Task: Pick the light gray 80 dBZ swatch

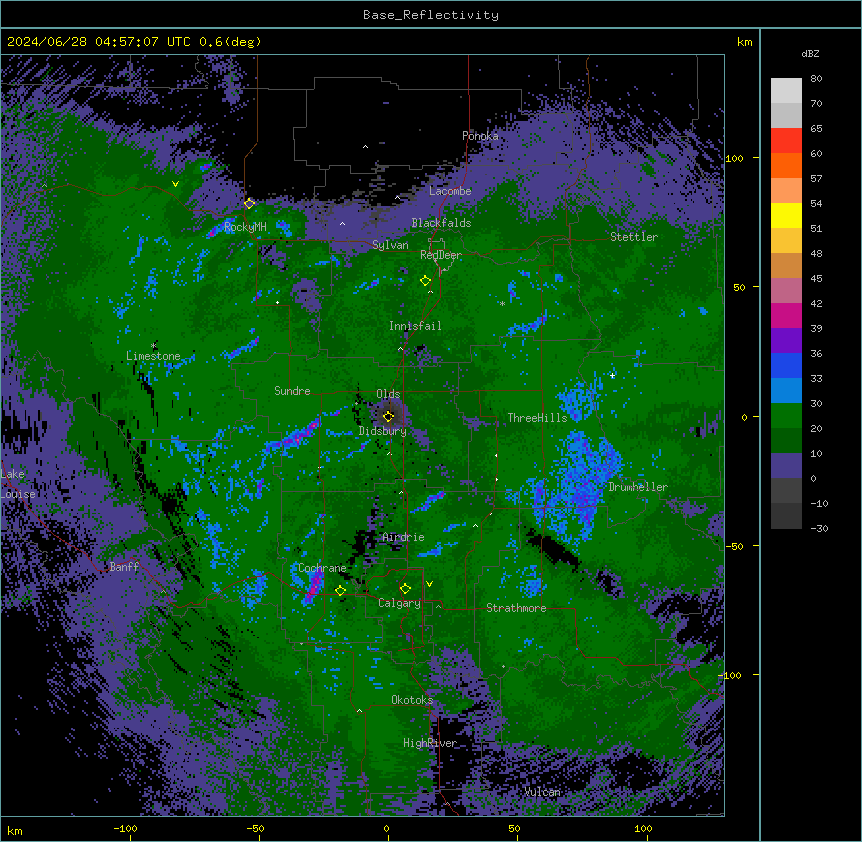Action: (786, 91)
